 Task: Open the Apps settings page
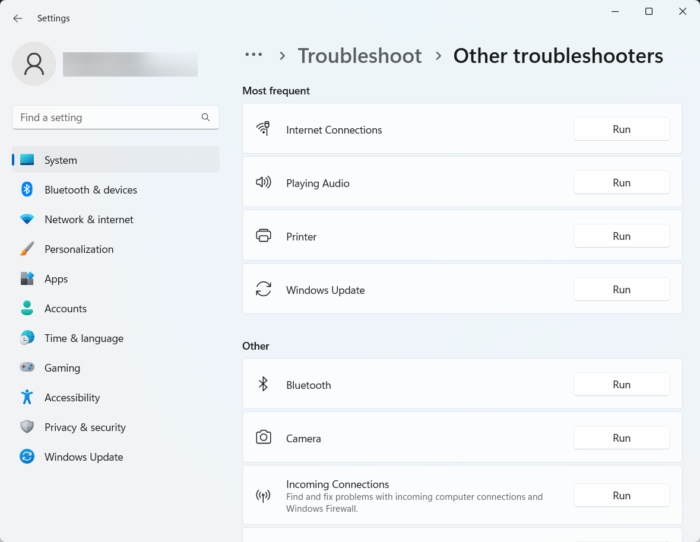[x=56, y=279]
